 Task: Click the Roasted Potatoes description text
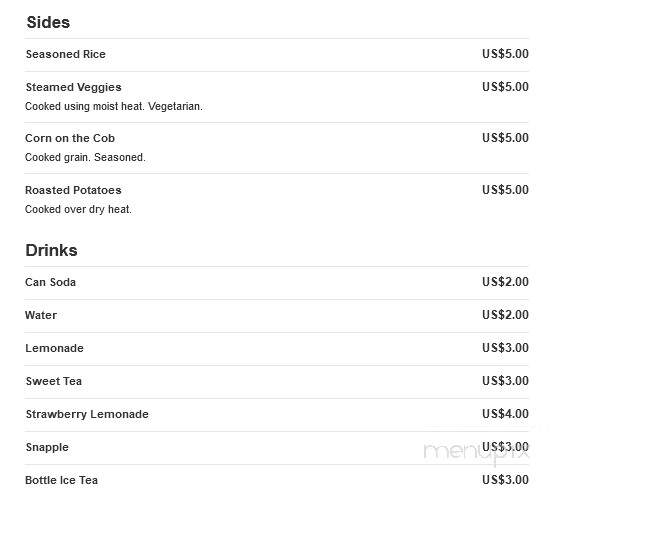point(78,209)
